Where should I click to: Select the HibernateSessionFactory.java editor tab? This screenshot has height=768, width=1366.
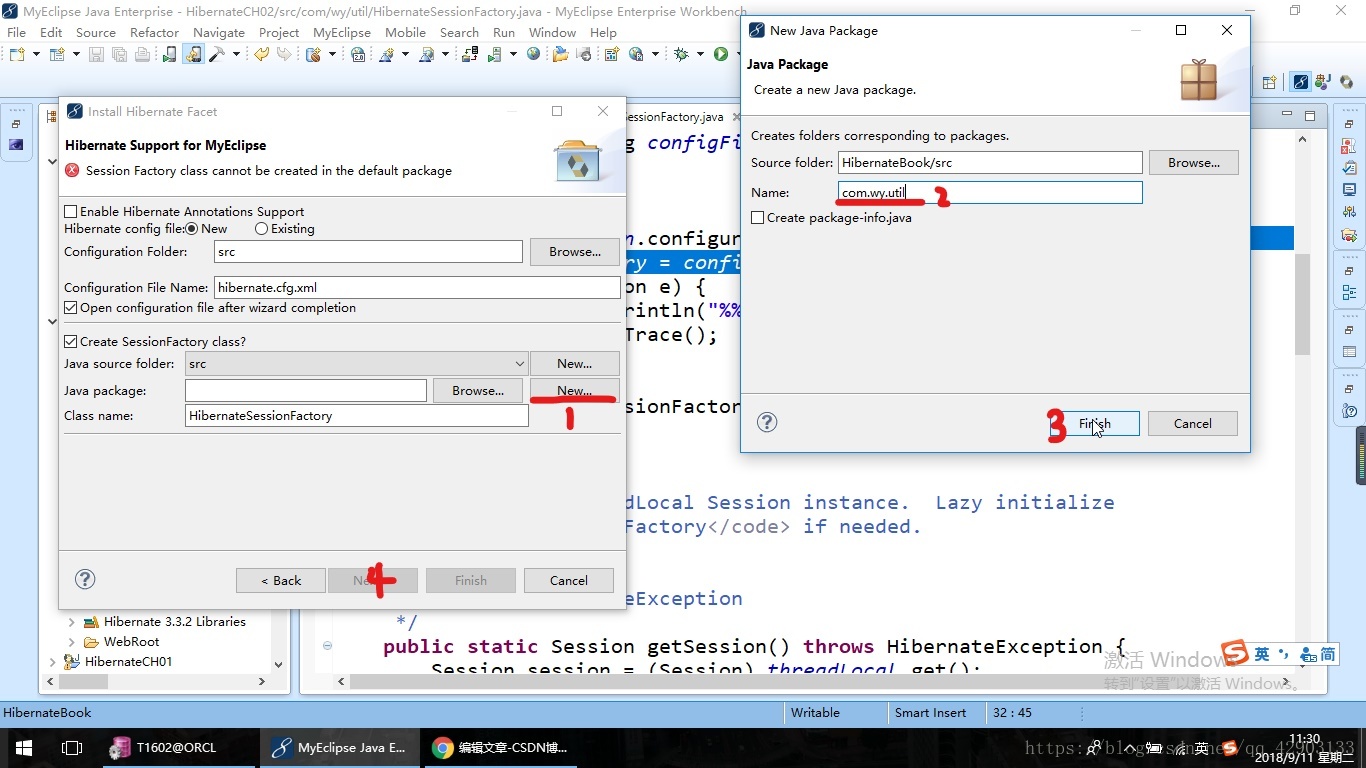click(x=674, y=117)
